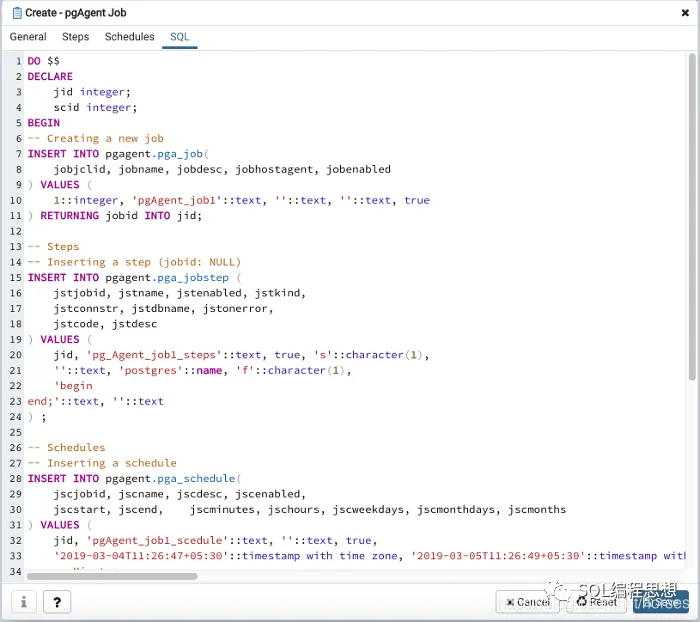Go to the Schedules tab
The image size is (700, 622).
click(x=130, y=37)
